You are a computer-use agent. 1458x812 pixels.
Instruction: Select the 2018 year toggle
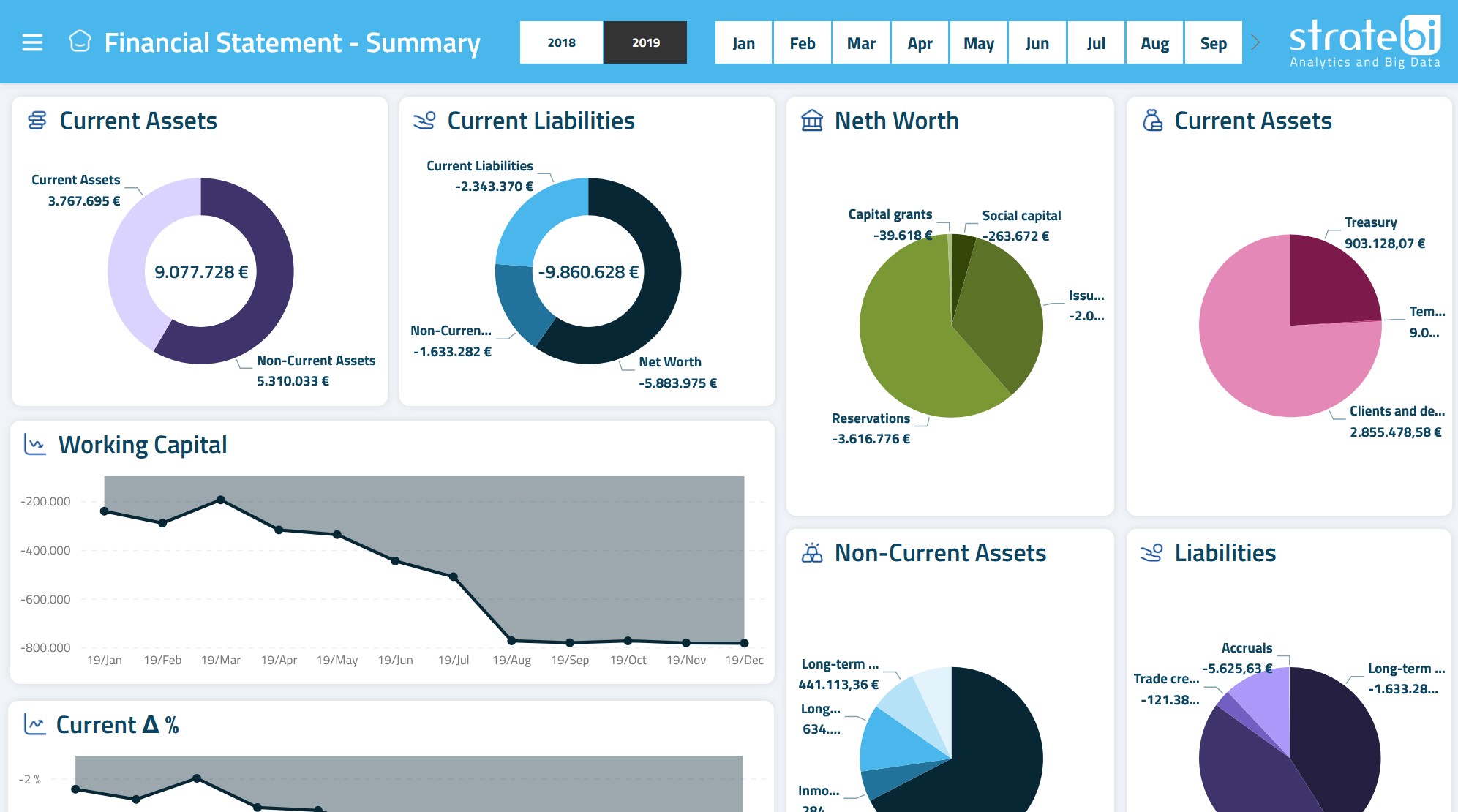(x=561, y=42)
